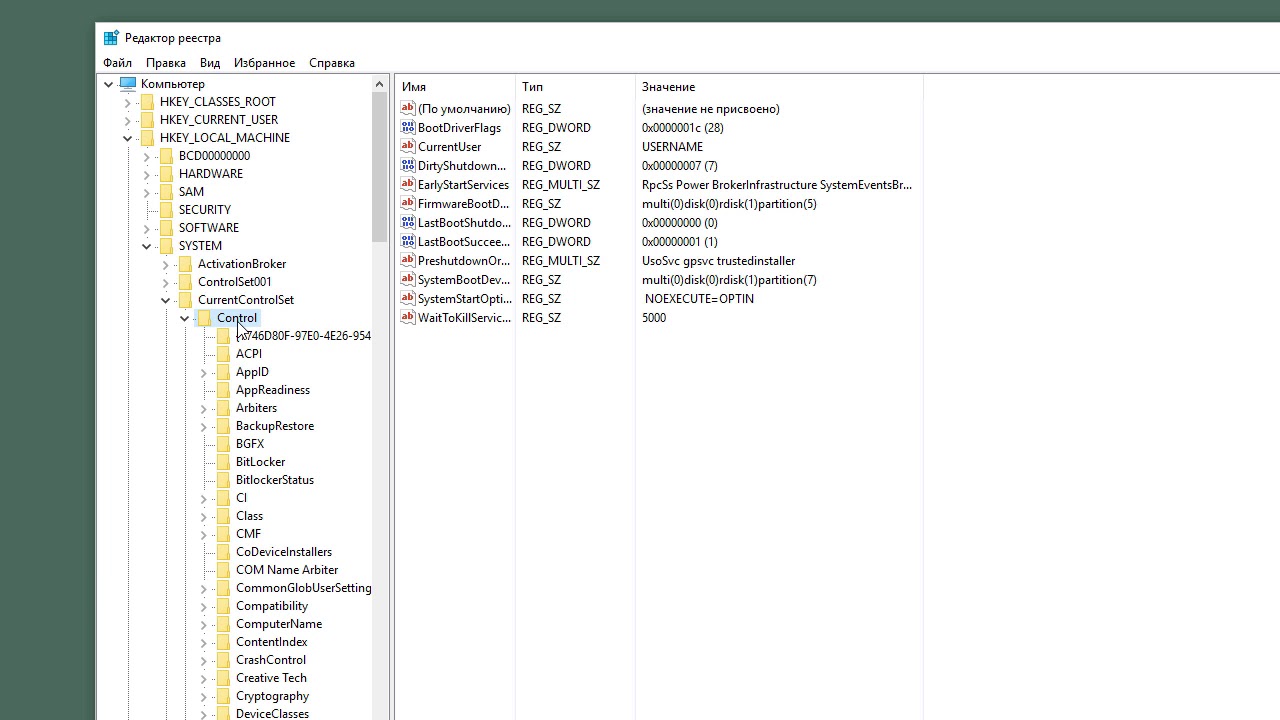Click the binary icon beside BootDriverFlags

click(407, 128)
